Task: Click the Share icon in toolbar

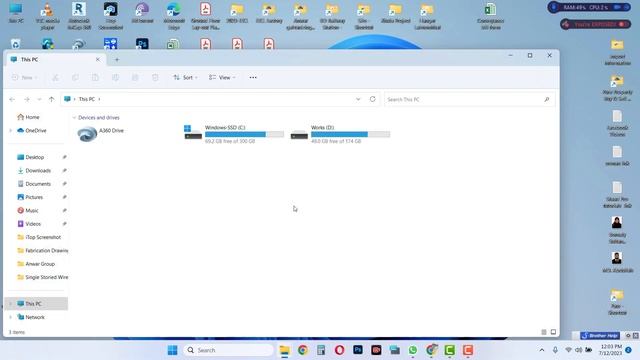Action: pos(135,78)
